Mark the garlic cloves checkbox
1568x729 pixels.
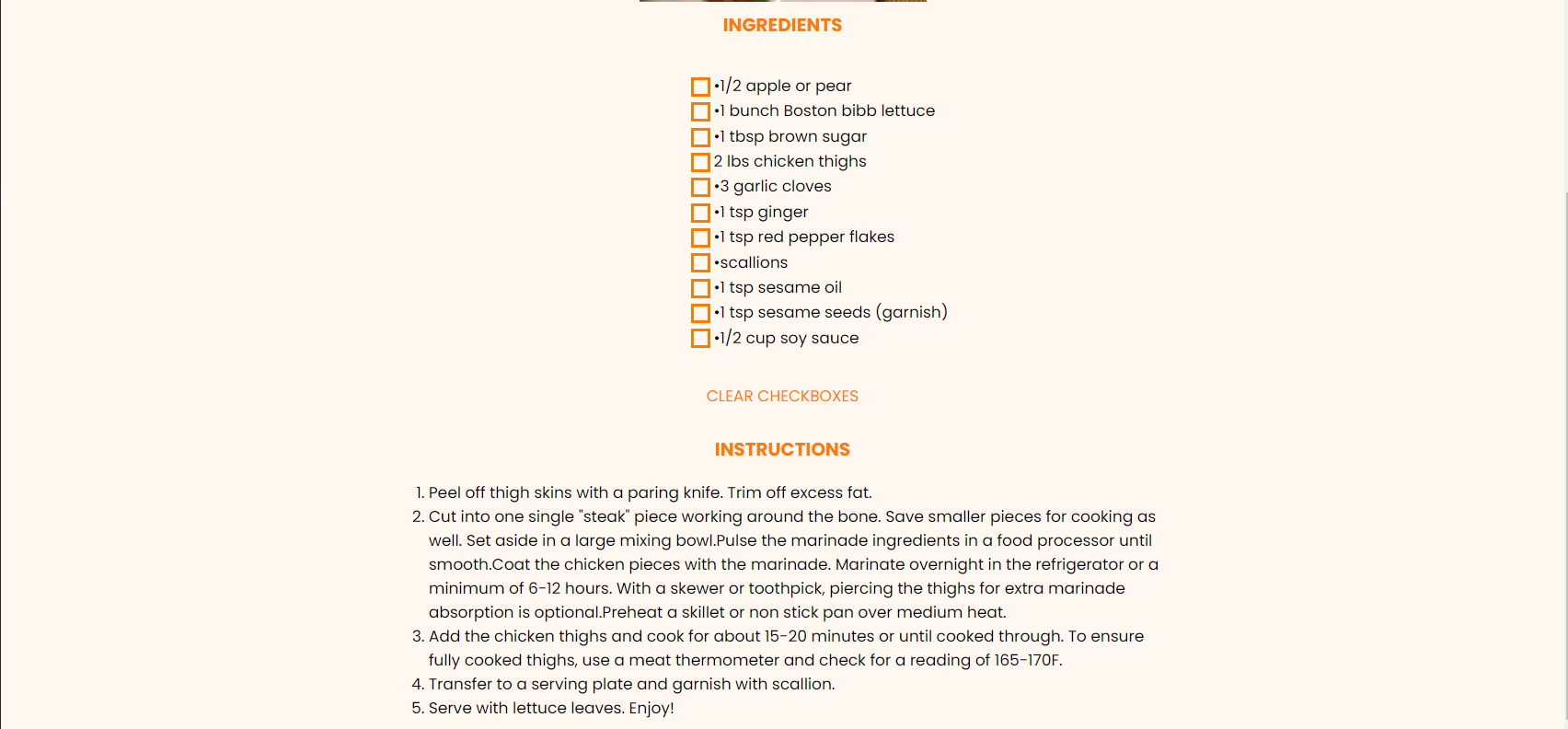(700, 187)
